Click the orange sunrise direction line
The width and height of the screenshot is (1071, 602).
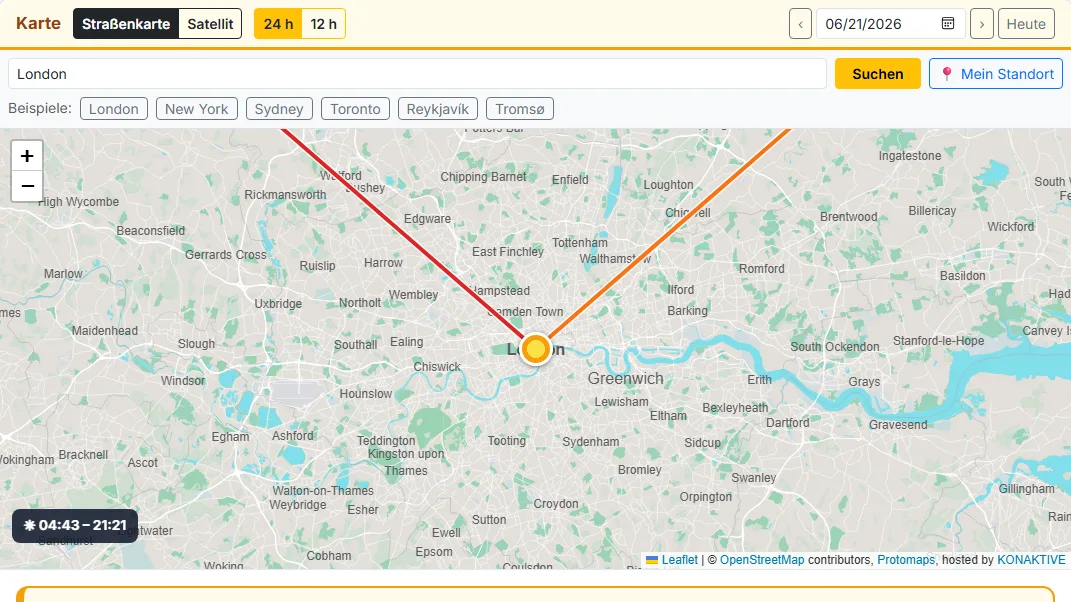pyautogui.click(x=669, y=232)
